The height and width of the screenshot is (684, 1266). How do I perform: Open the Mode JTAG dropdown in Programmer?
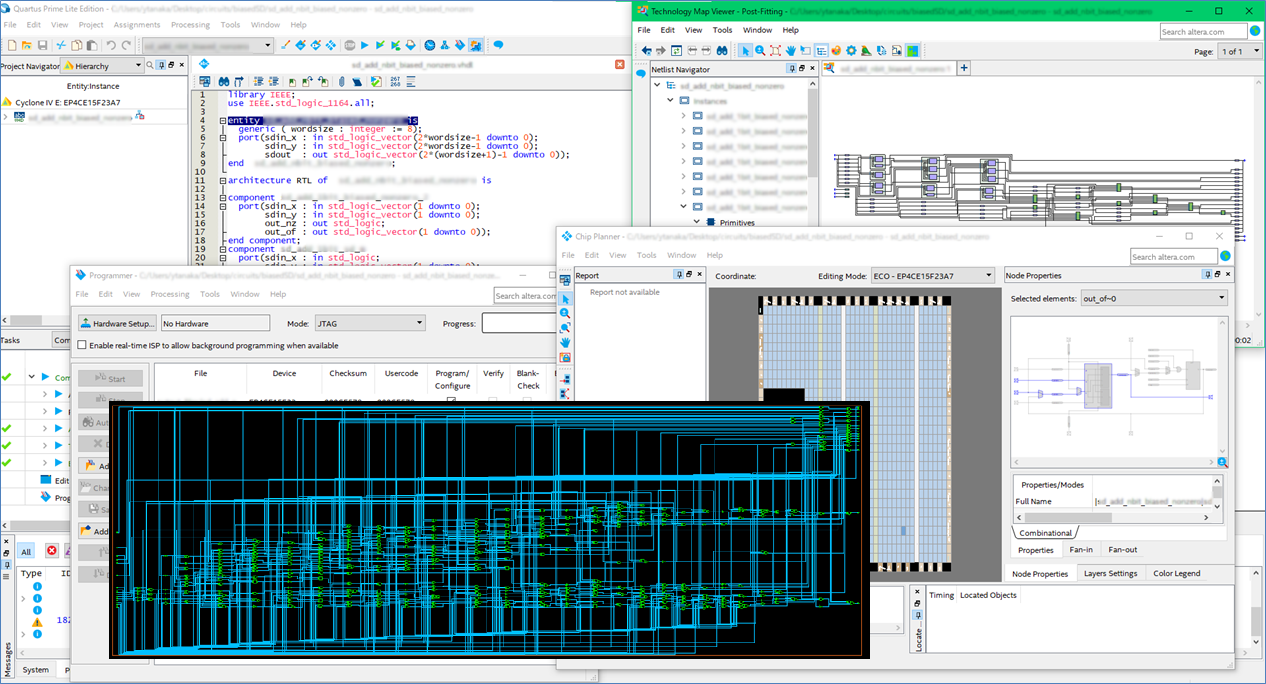point(369,323)
